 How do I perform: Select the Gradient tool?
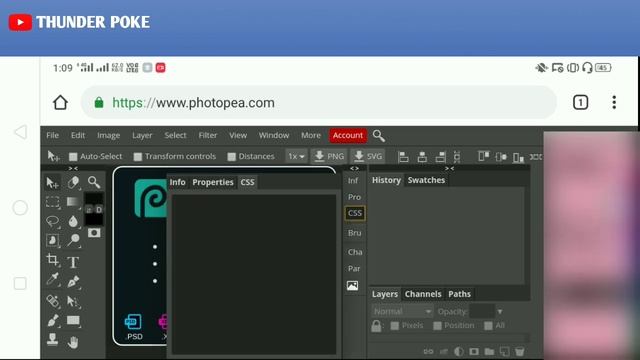click(x=73, y=202)
